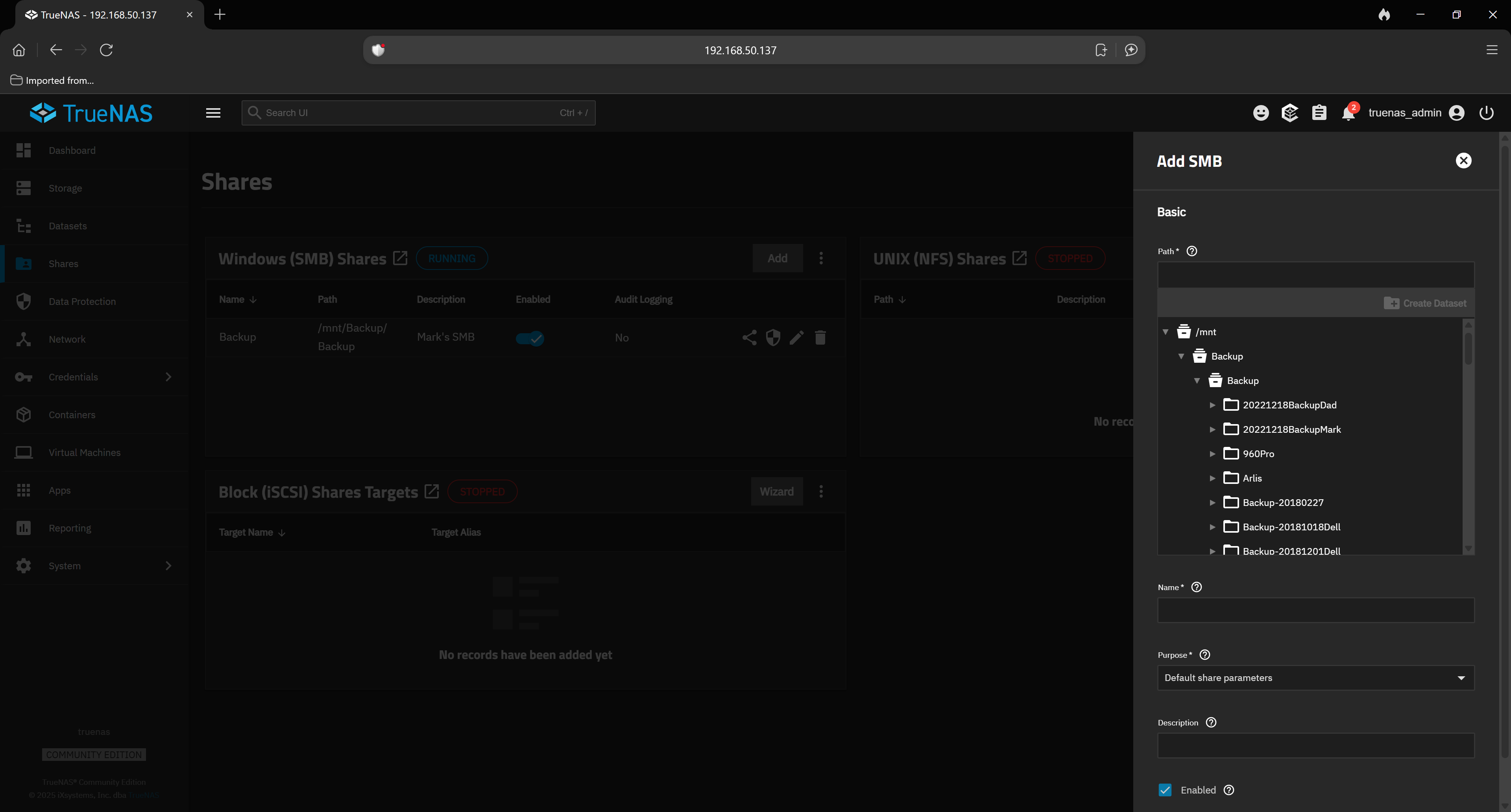Toggle the Backup share Enabled switch
The width and height of the screenshot is (1511, 812).
(x=530, y=338)
